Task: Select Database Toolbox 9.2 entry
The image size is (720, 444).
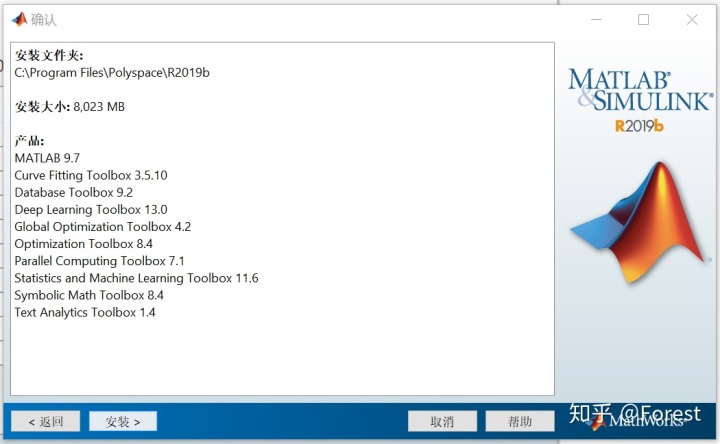Action: [73, 192]
